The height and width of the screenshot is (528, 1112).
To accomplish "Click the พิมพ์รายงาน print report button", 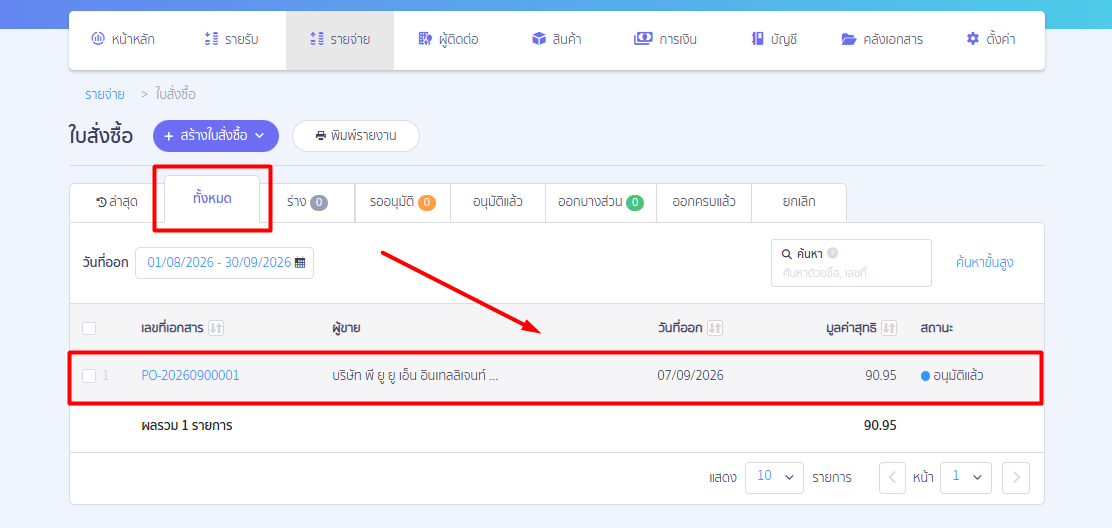I will pyautogui.click(x=356, y=136).
